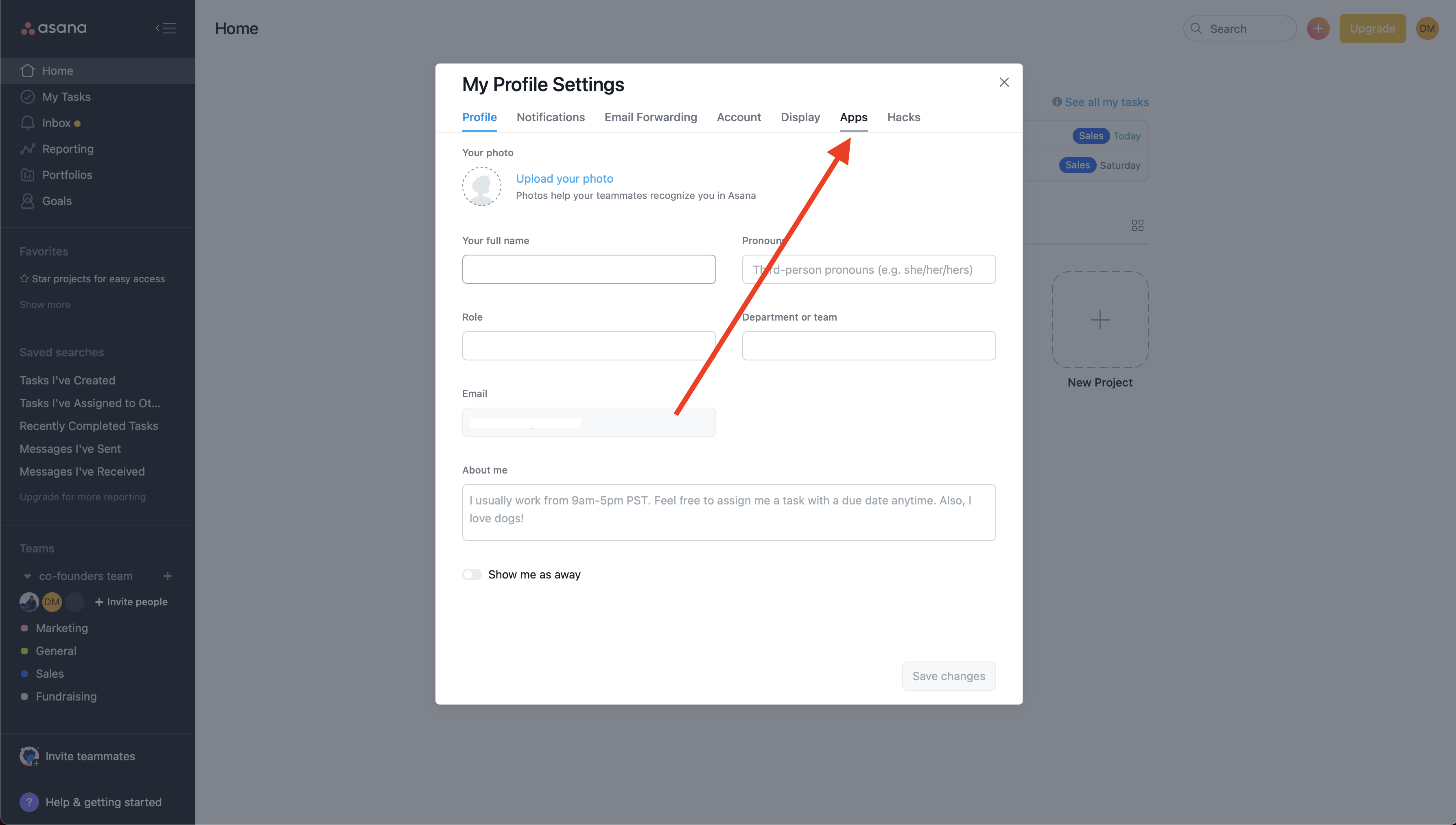Toggle Show me as away switch
The height and width of the screenshot is (825, 1456).
click(472, 574)
